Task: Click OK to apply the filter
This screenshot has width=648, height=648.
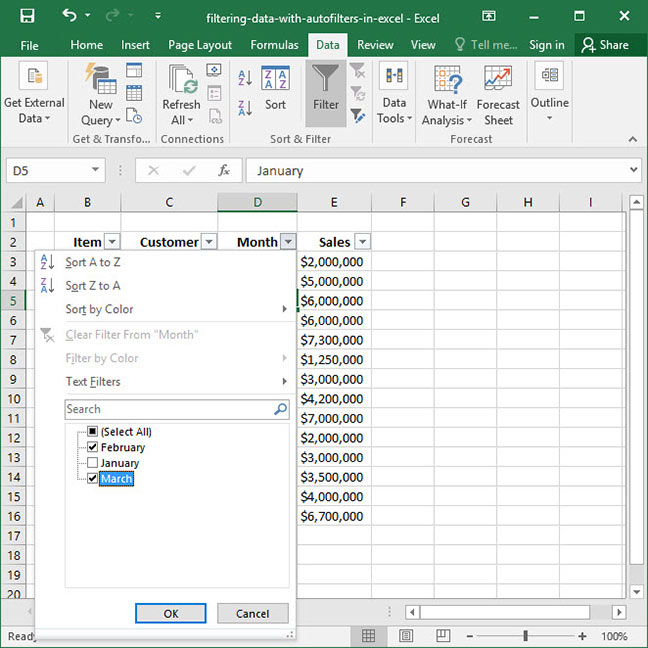Action: click(171, 613)
